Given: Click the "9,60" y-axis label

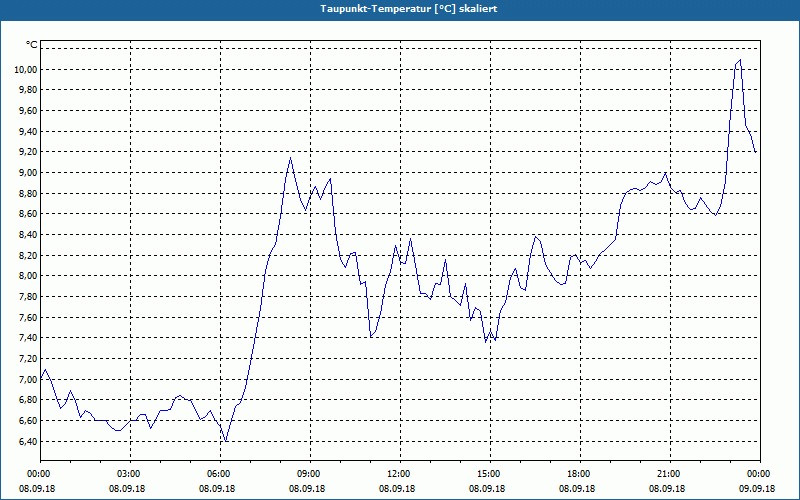Looking at the screenshot, I should pyautogui.click(x=28, y=111).
